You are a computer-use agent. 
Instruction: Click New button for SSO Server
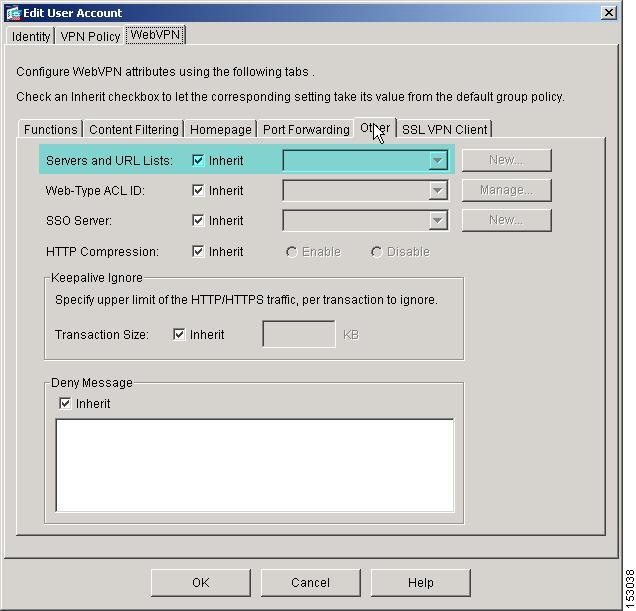click(x=507, y=220)
